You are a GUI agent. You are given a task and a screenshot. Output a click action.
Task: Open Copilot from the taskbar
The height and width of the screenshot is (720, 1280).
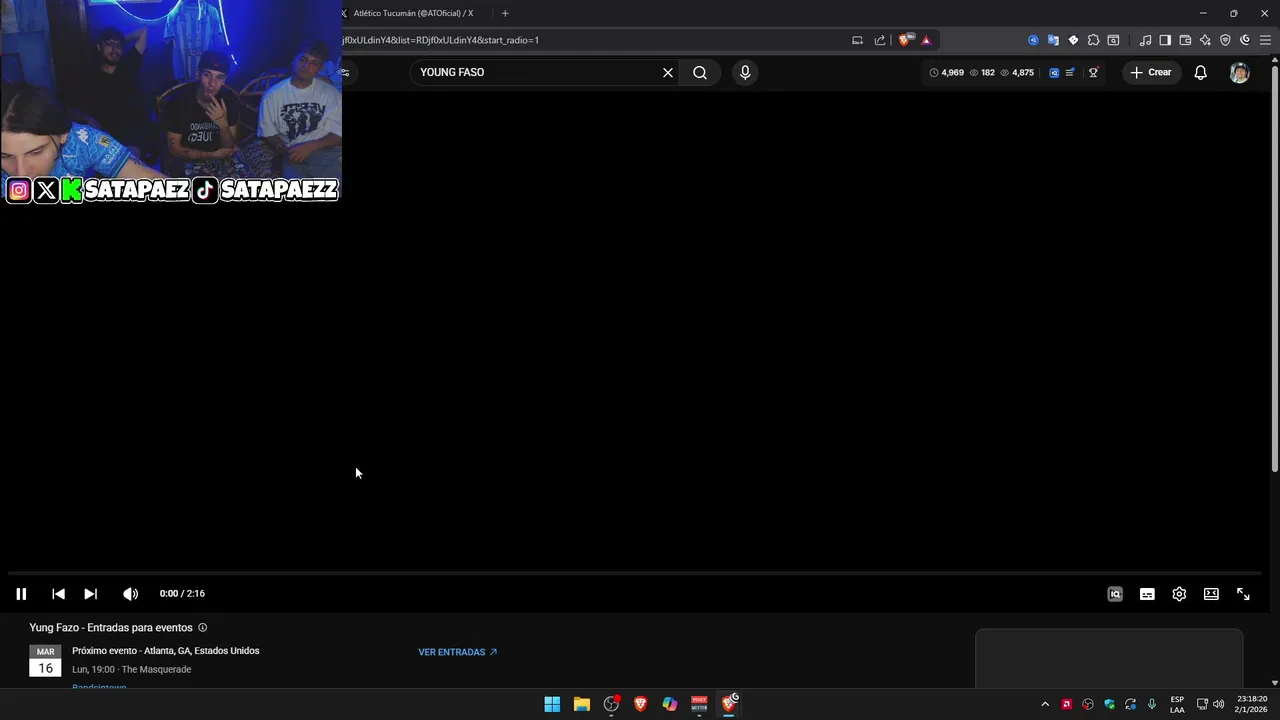point(670,704)
